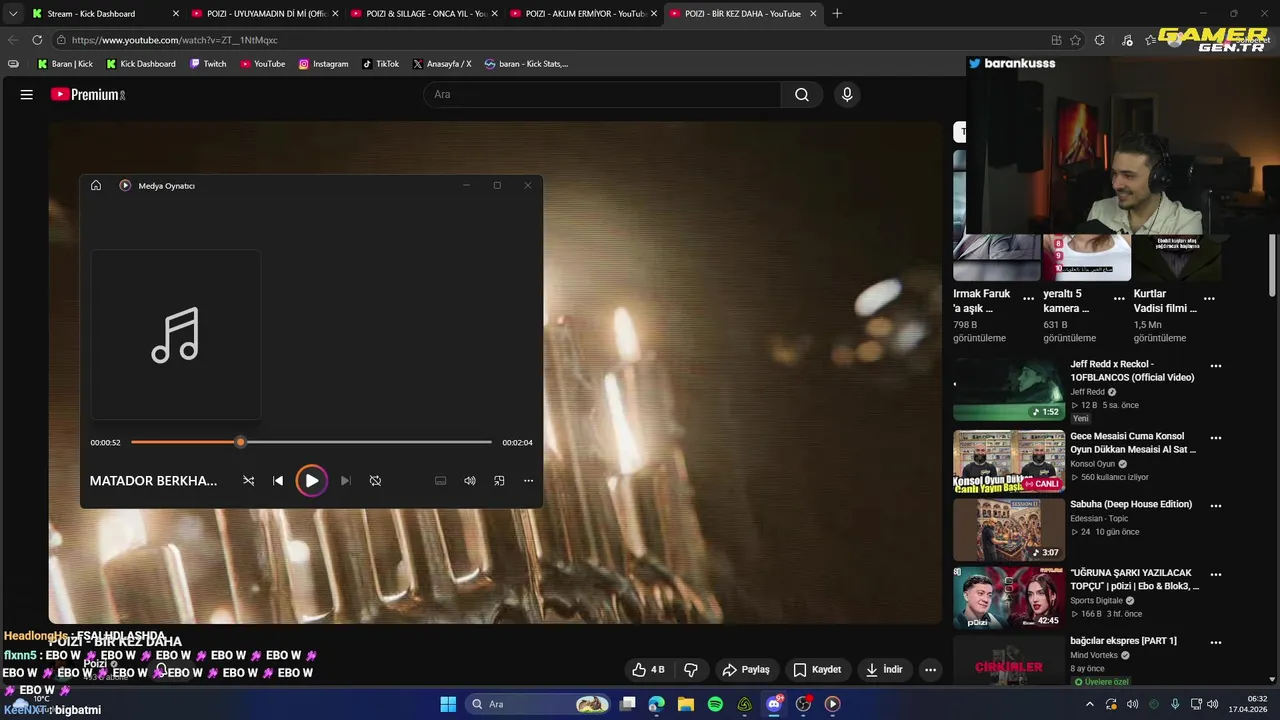Click the taskbar Ara search field

coord(540,704)
